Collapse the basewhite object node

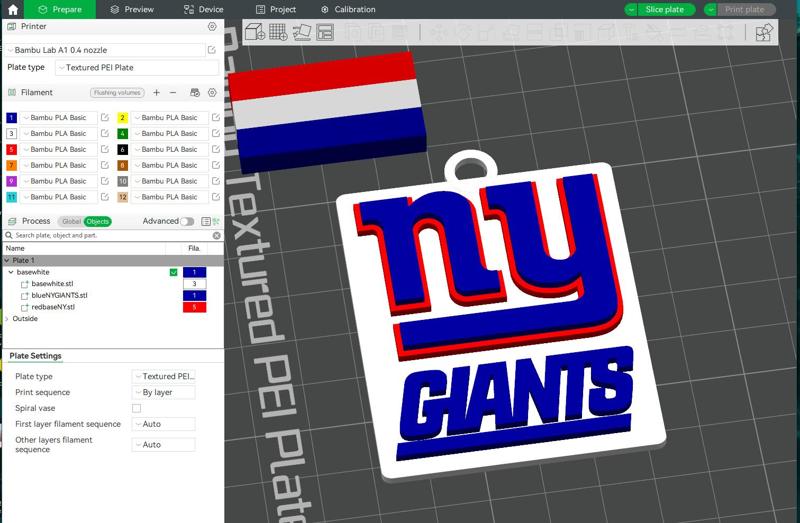point(11,272)
